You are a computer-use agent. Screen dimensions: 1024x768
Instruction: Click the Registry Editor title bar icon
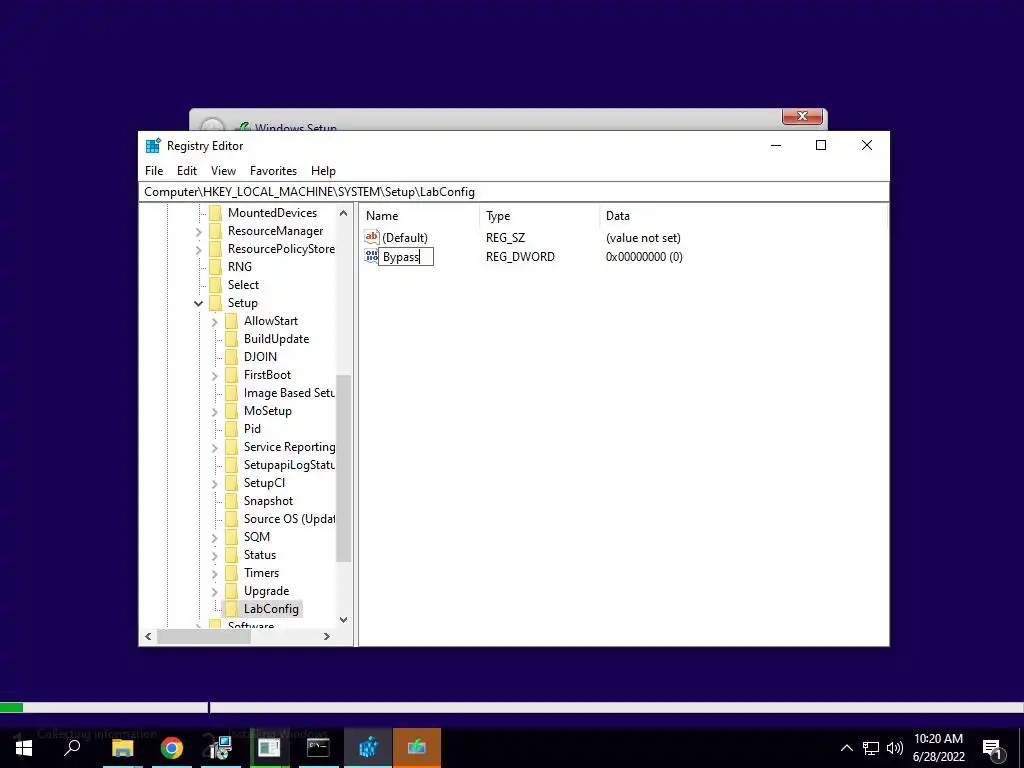coord(153,146)
